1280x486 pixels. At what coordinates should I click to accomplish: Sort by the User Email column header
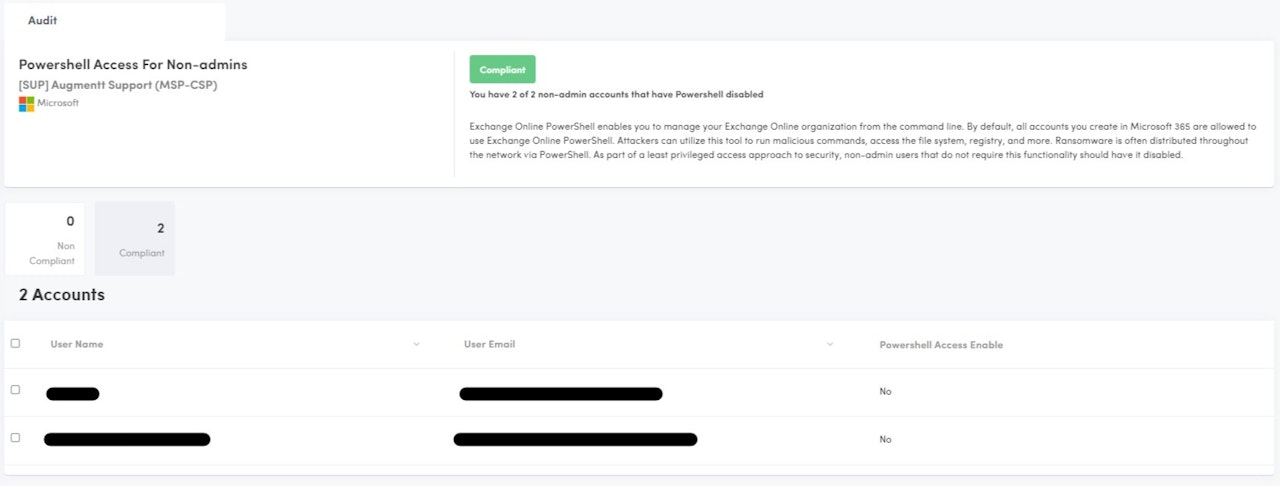point(489,345)
